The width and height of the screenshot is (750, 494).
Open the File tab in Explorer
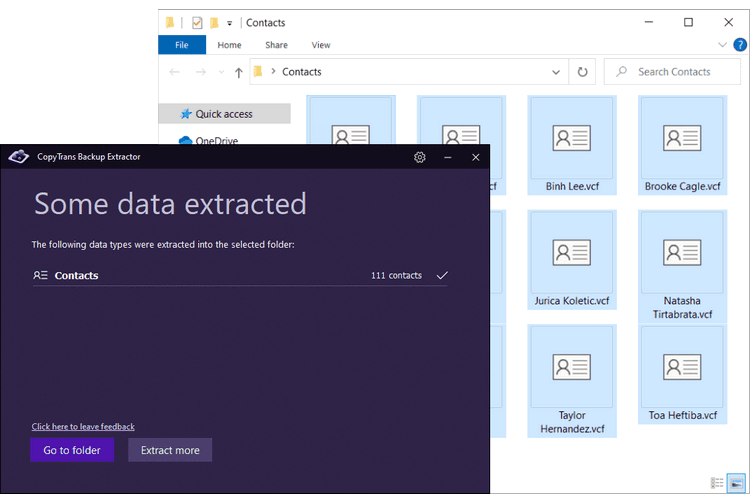[x=182, y=45]
